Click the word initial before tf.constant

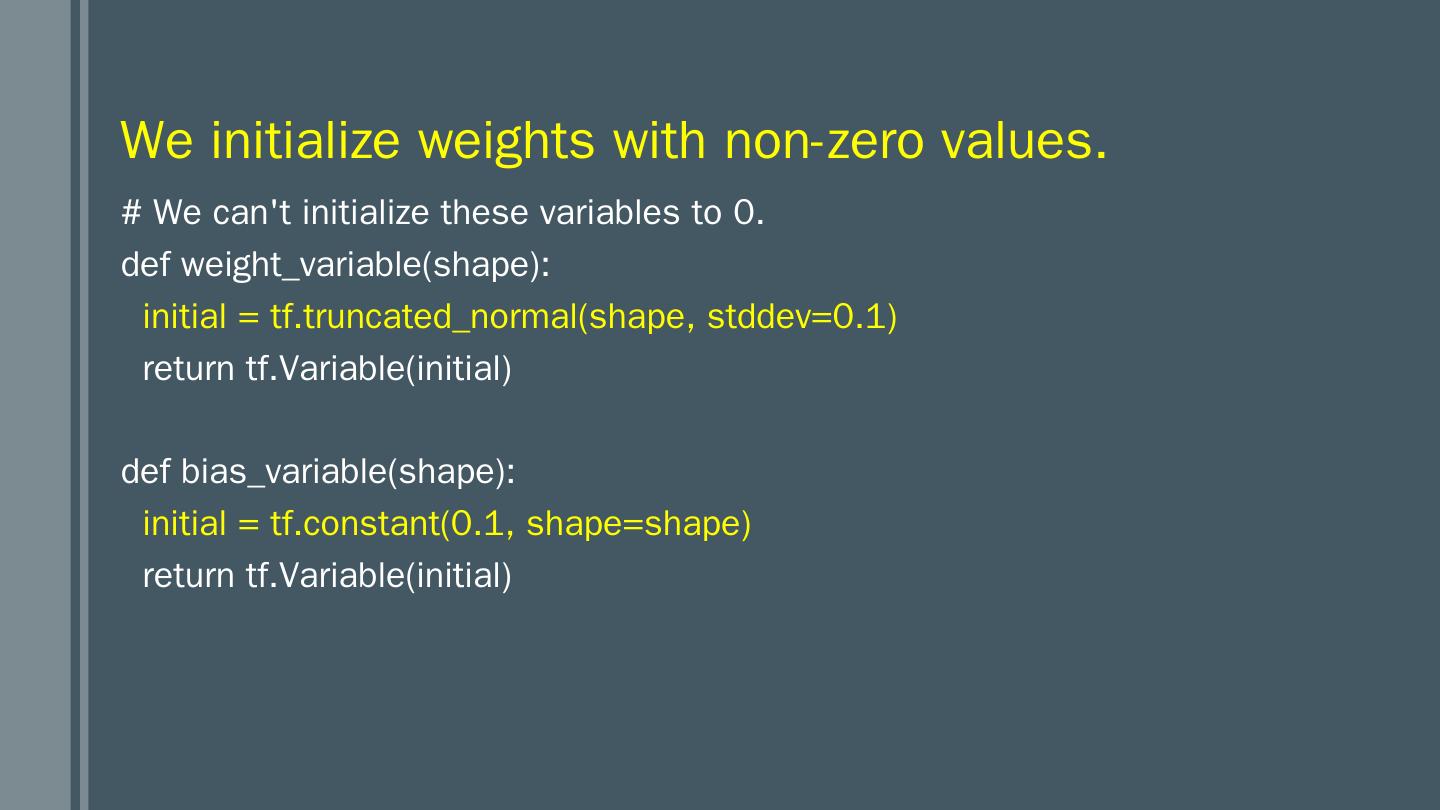point(185,523)
